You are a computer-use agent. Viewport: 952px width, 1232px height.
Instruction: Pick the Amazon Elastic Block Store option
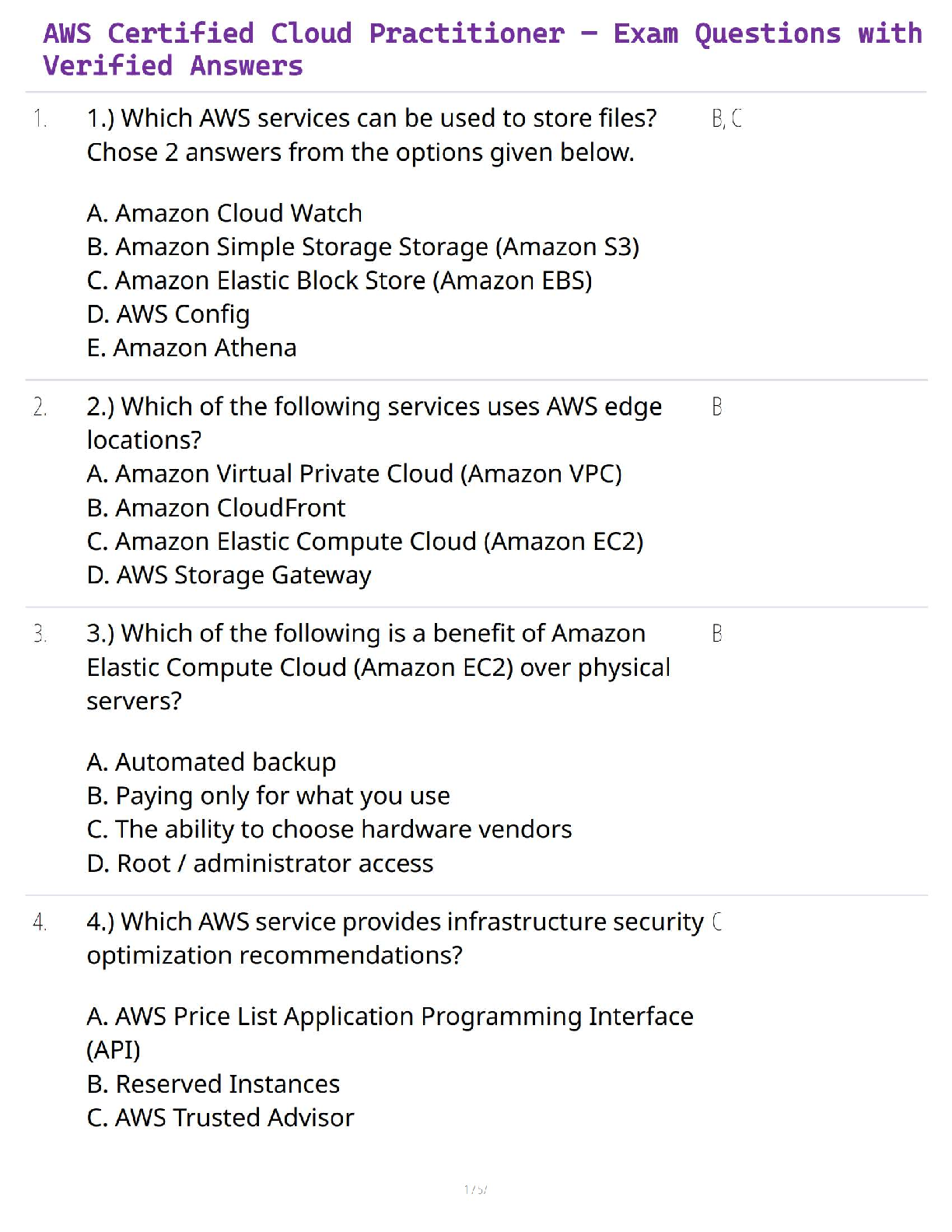coord(339,280)
